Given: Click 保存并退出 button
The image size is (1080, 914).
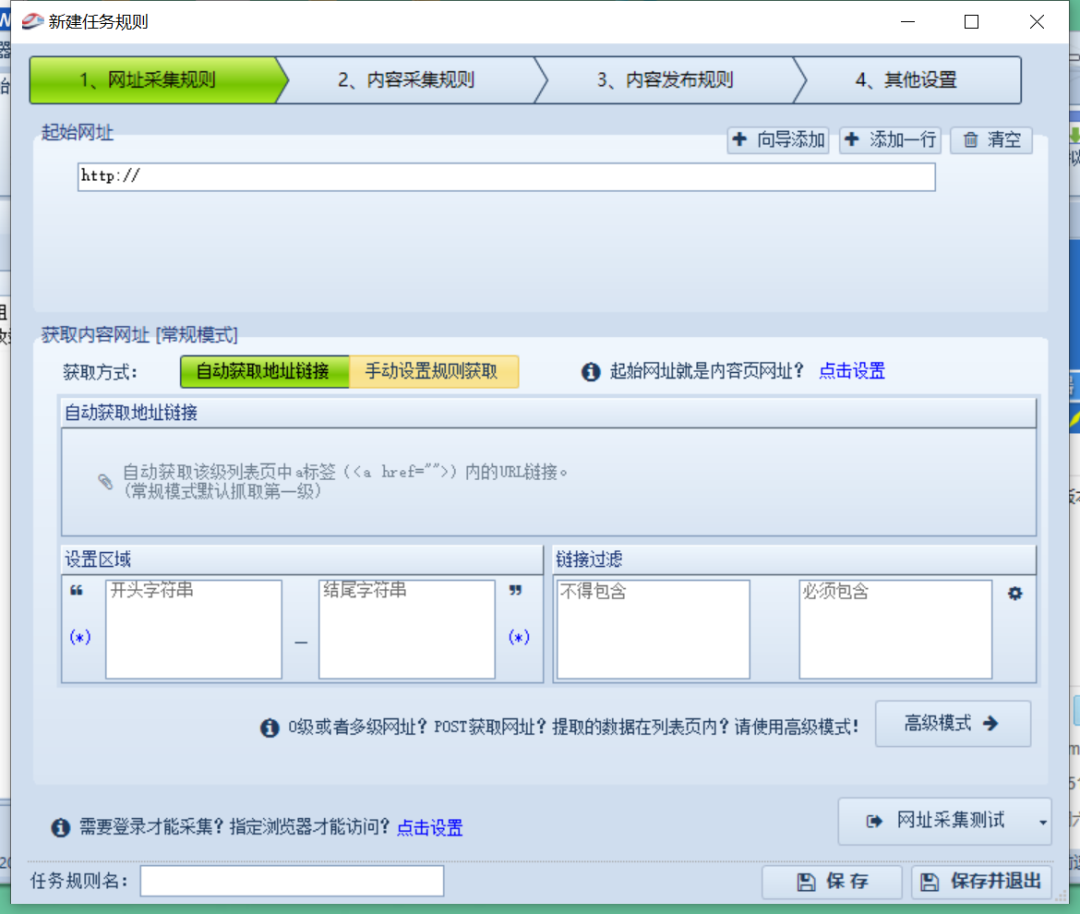Looking at the screenshot, I should point(982,882).
